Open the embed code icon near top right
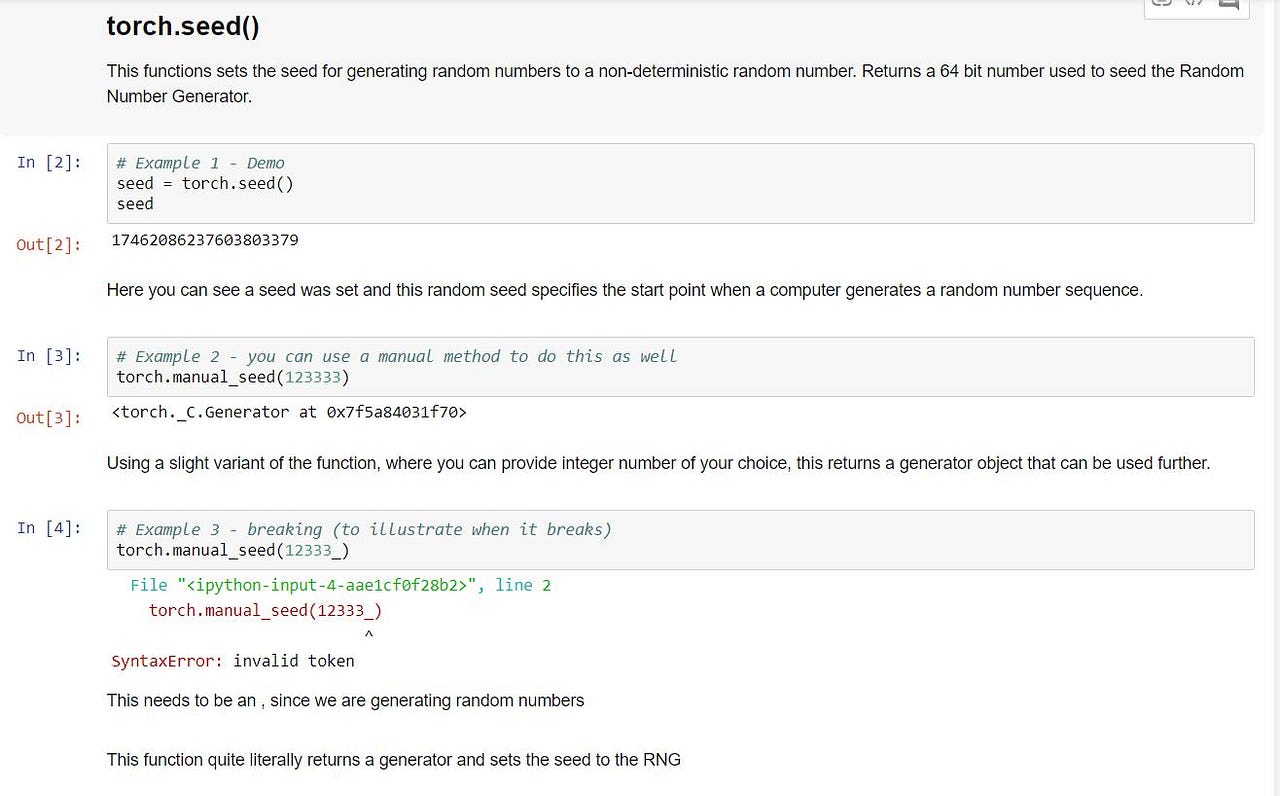The image size is (1280, 796). (x=1196, y=4)
